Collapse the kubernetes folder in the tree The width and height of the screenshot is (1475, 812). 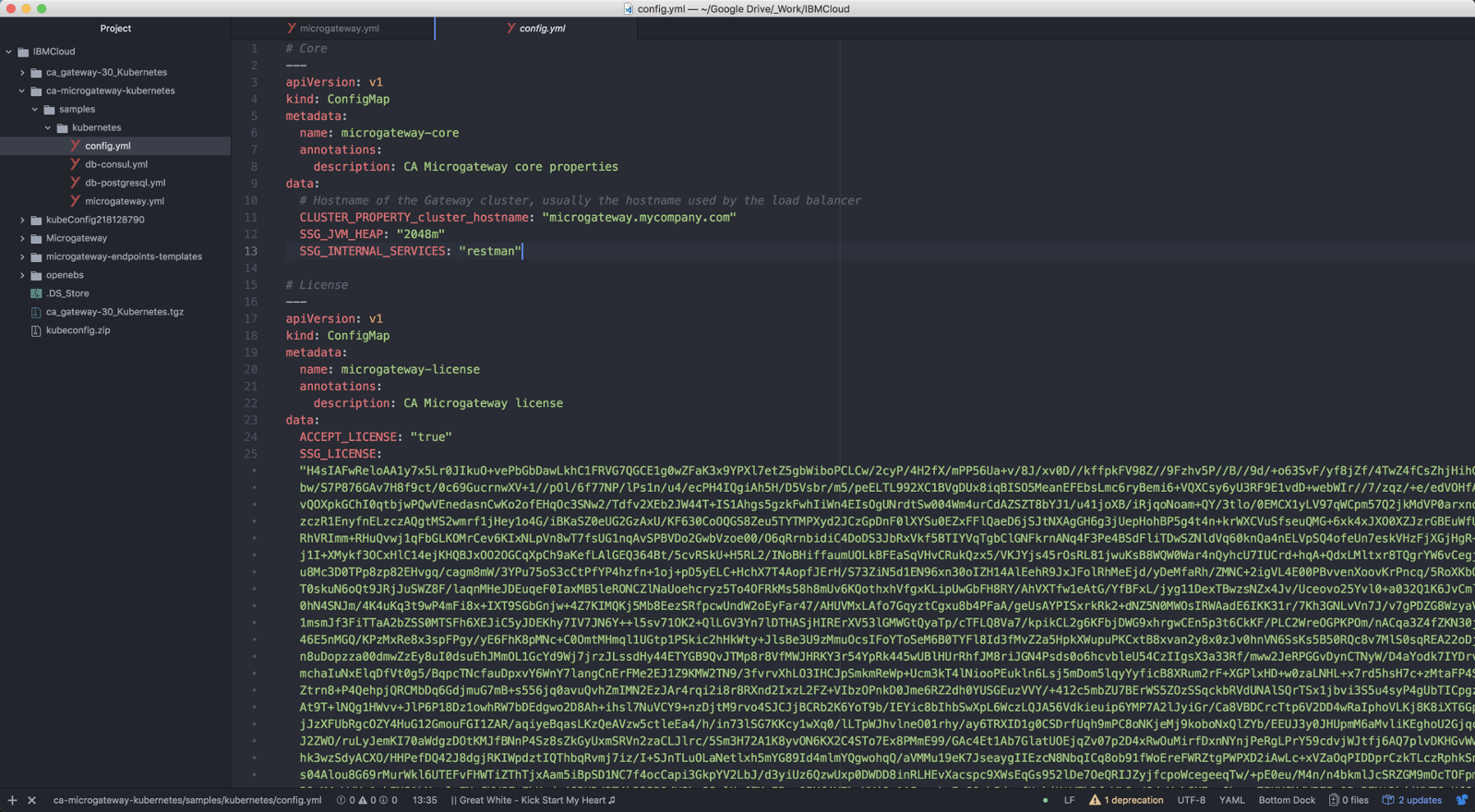[x=48, y=127]
